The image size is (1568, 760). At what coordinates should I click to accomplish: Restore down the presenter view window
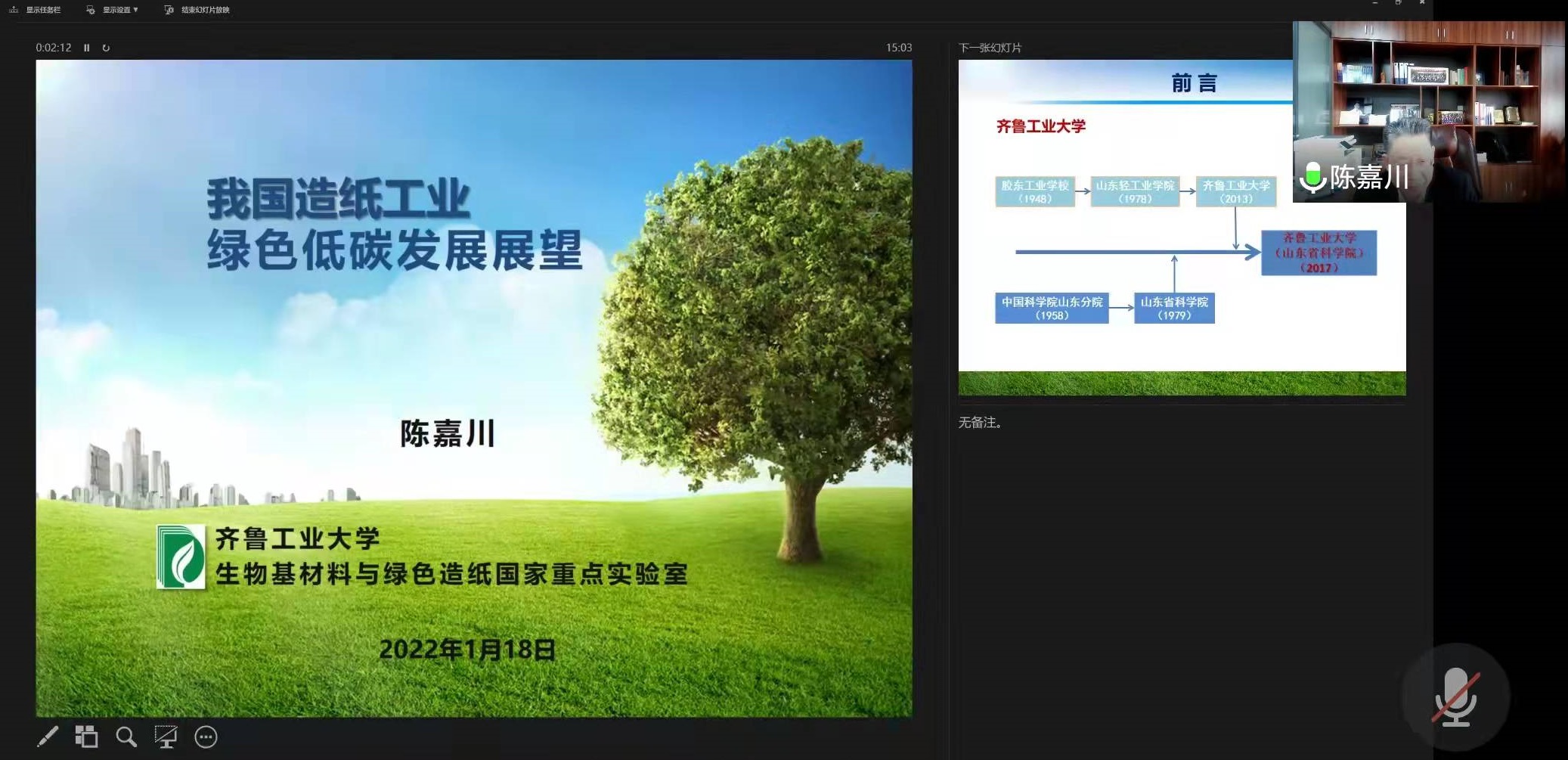click(1398, 3)
